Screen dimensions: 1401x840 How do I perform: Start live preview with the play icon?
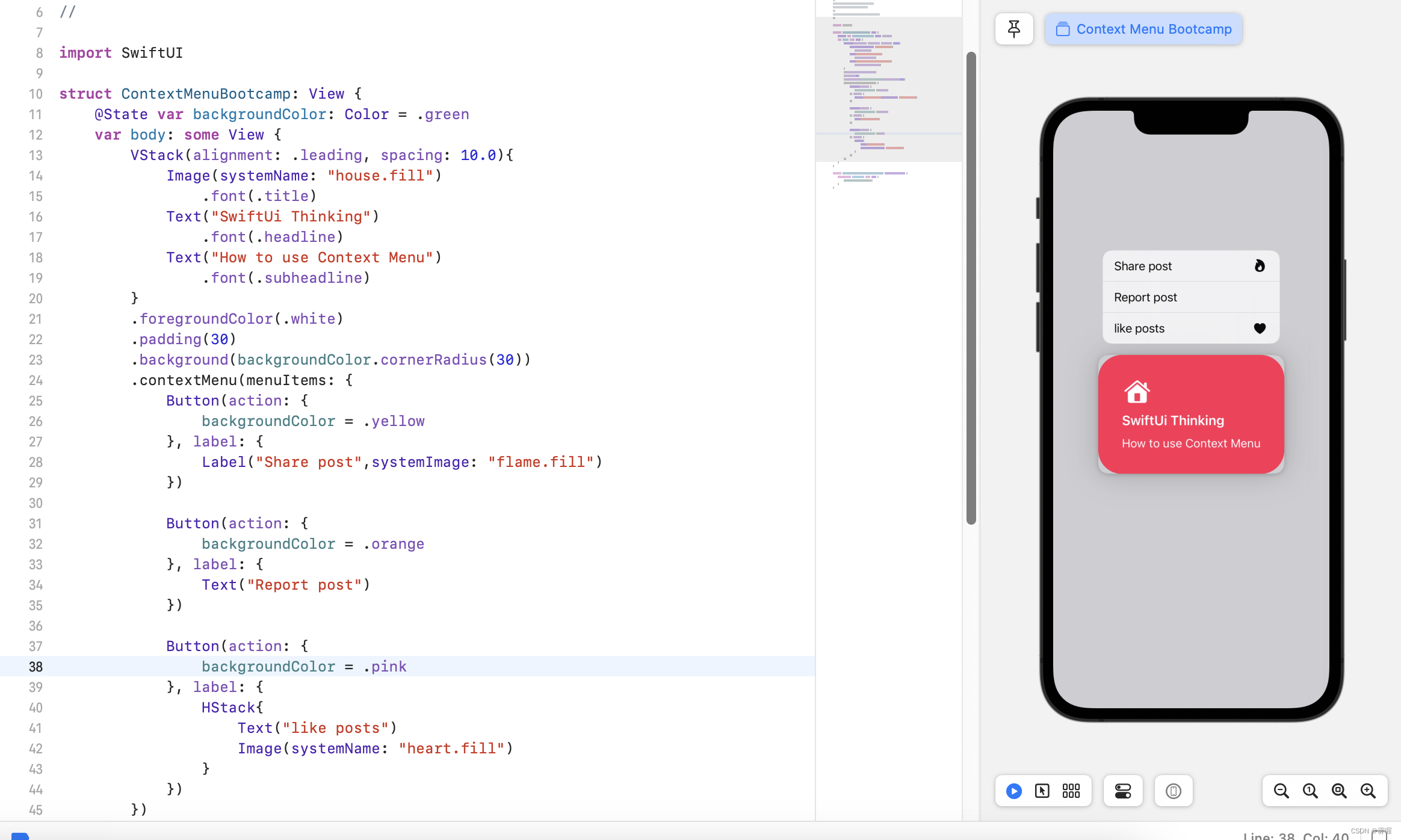tap(1014, 791)
